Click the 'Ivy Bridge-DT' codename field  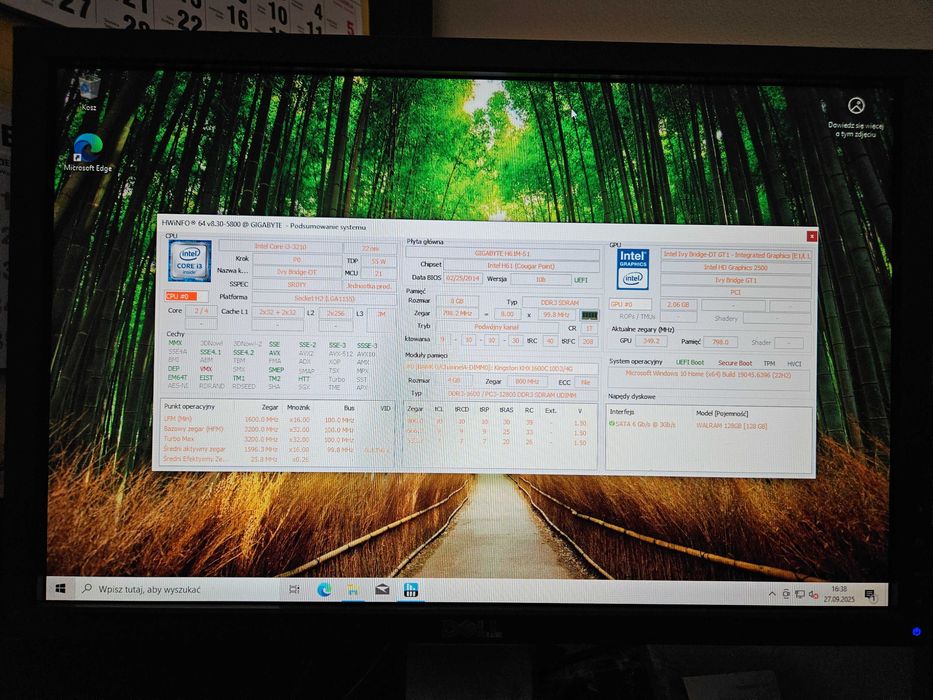coord(297,272)
